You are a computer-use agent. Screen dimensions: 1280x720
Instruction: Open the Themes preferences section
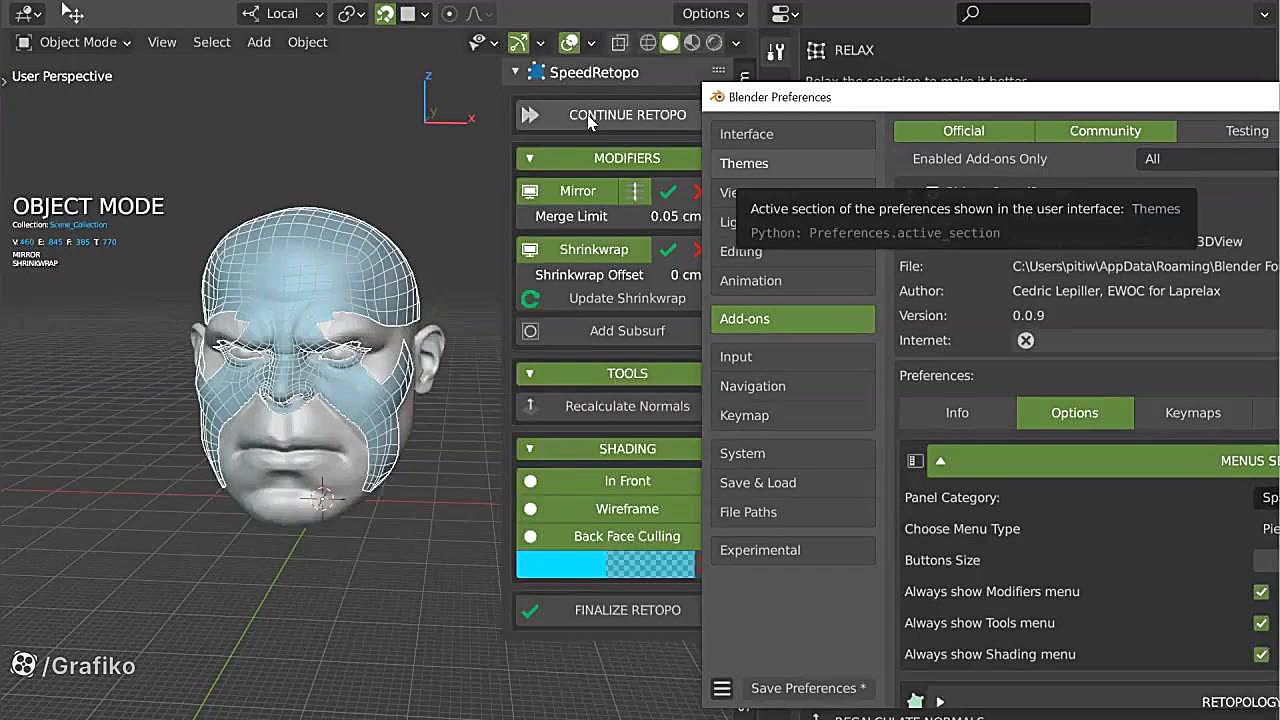(x=793, y=163)
